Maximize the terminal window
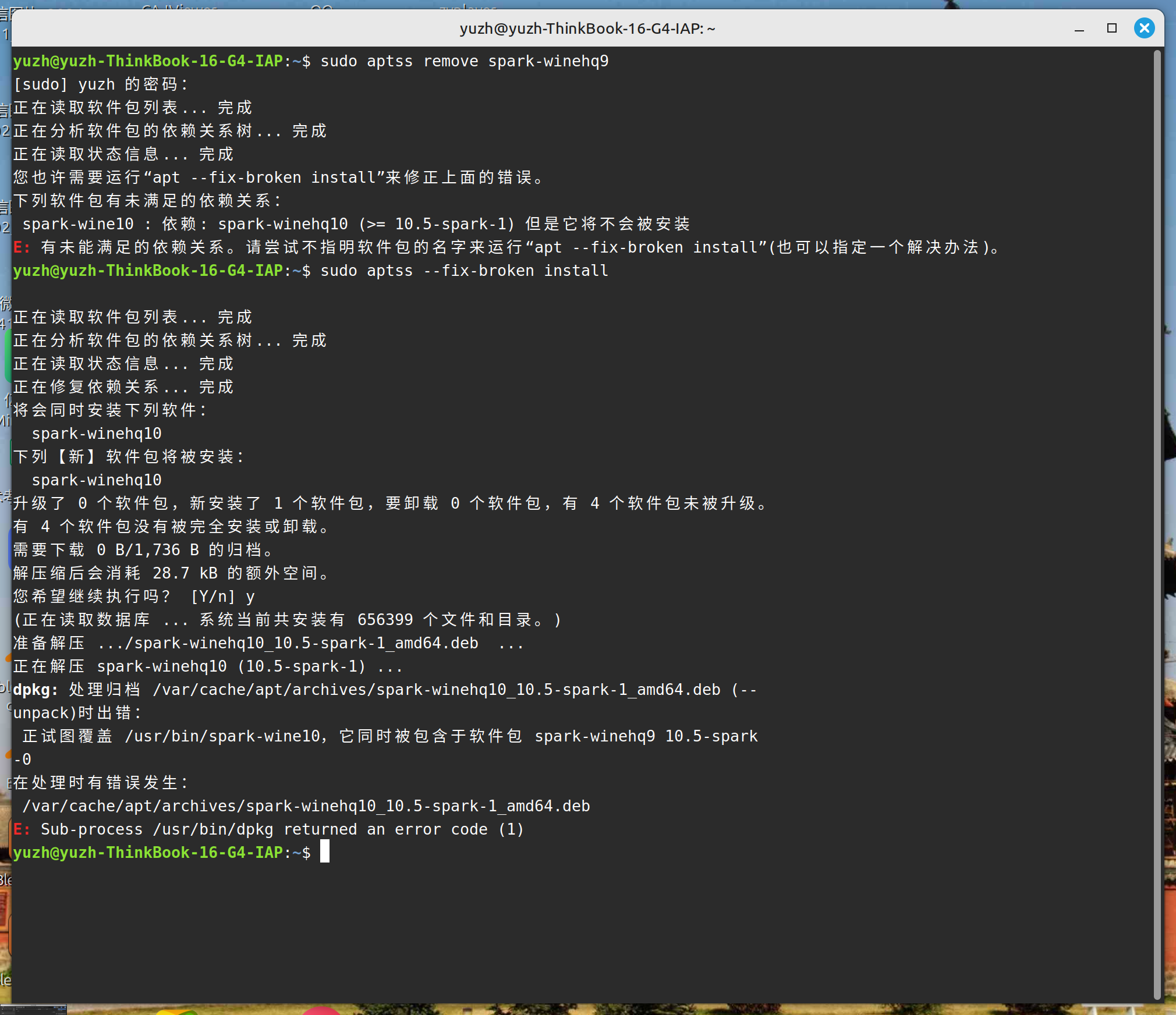The width and height of the screenshot is (1176, 1015). coord(1111,29)
